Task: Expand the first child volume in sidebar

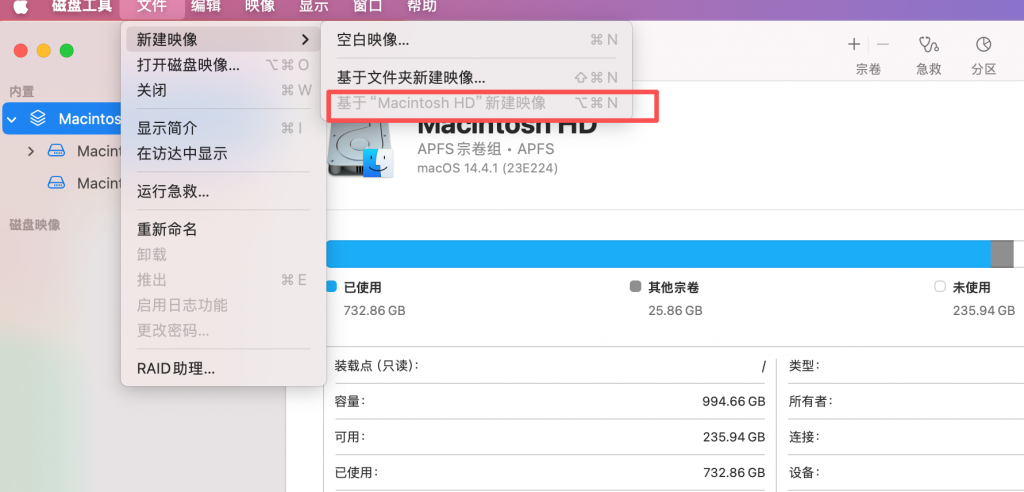Action: click(31, 152)
